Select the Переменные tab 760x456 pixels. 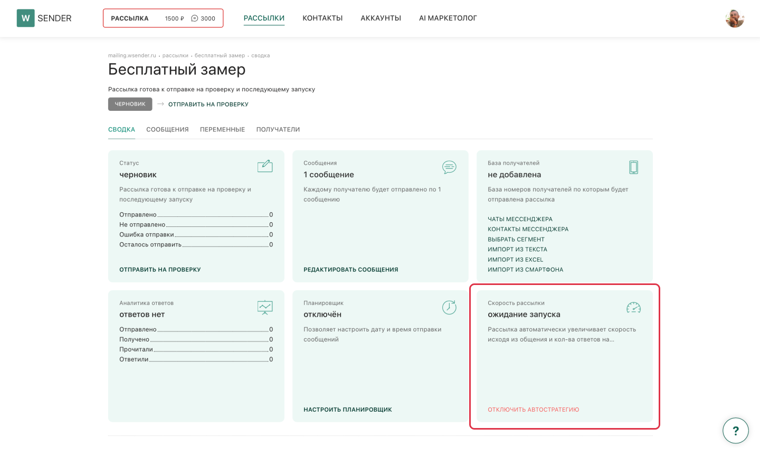click(222, 129)
